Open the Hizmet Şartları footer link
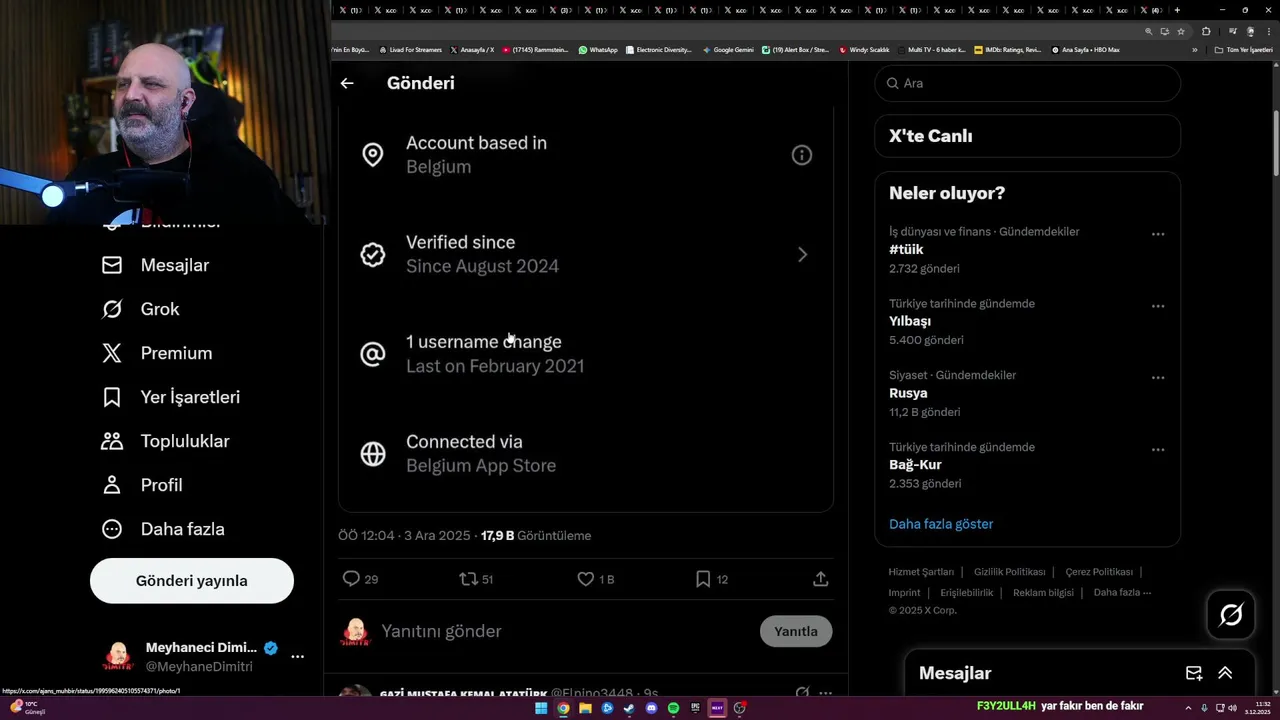The width and height of the screenshot is (1280, 720). [x=921, y=572]
